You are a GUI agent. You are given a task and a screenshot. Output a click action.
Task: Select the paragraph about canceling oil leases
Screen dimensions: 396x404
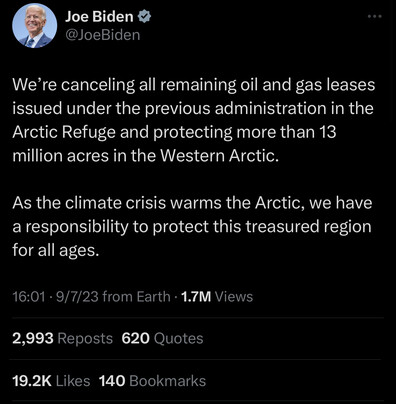click(x=194, y=120)
